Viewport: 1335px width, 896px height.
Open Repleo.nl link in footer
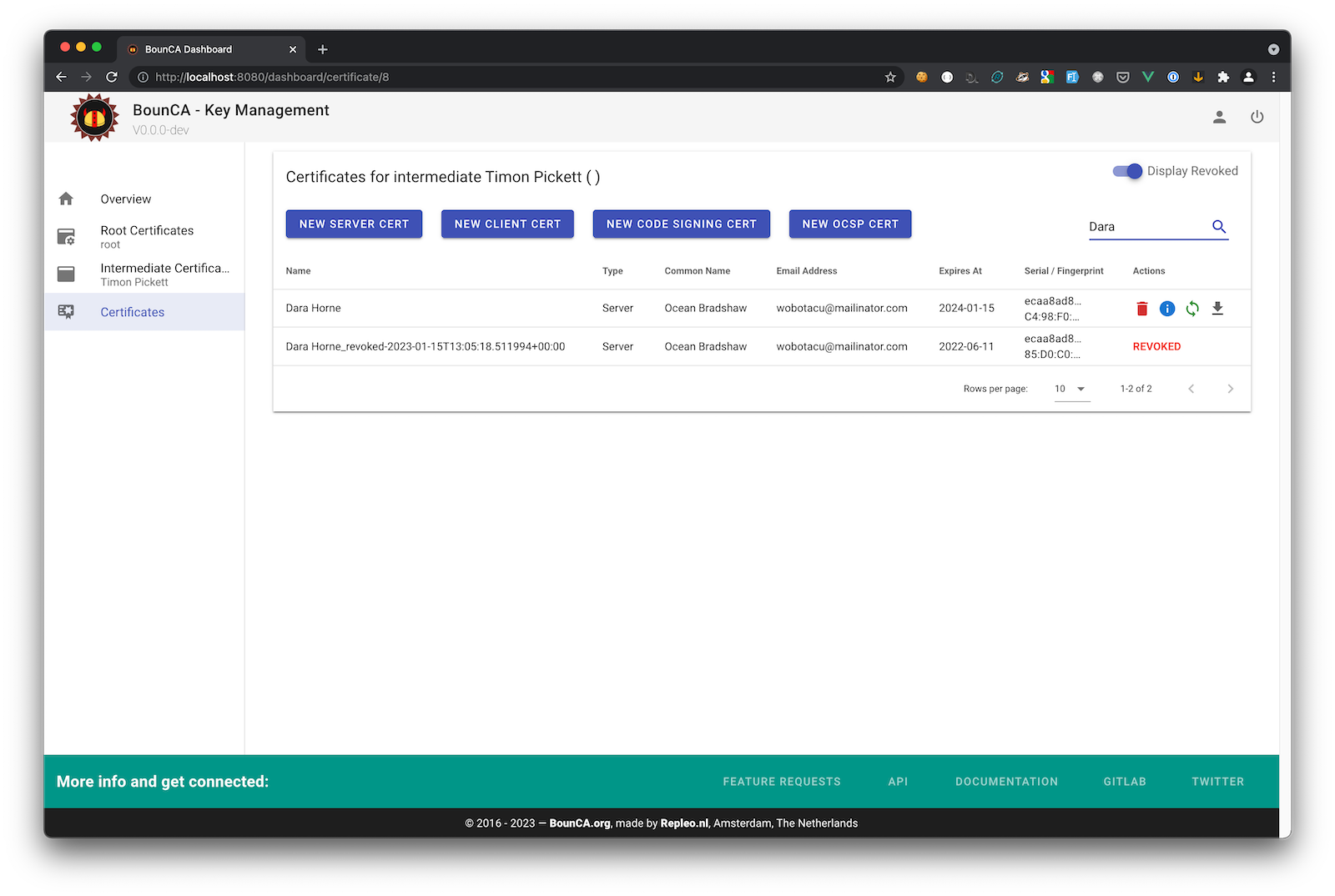[684, 823]
